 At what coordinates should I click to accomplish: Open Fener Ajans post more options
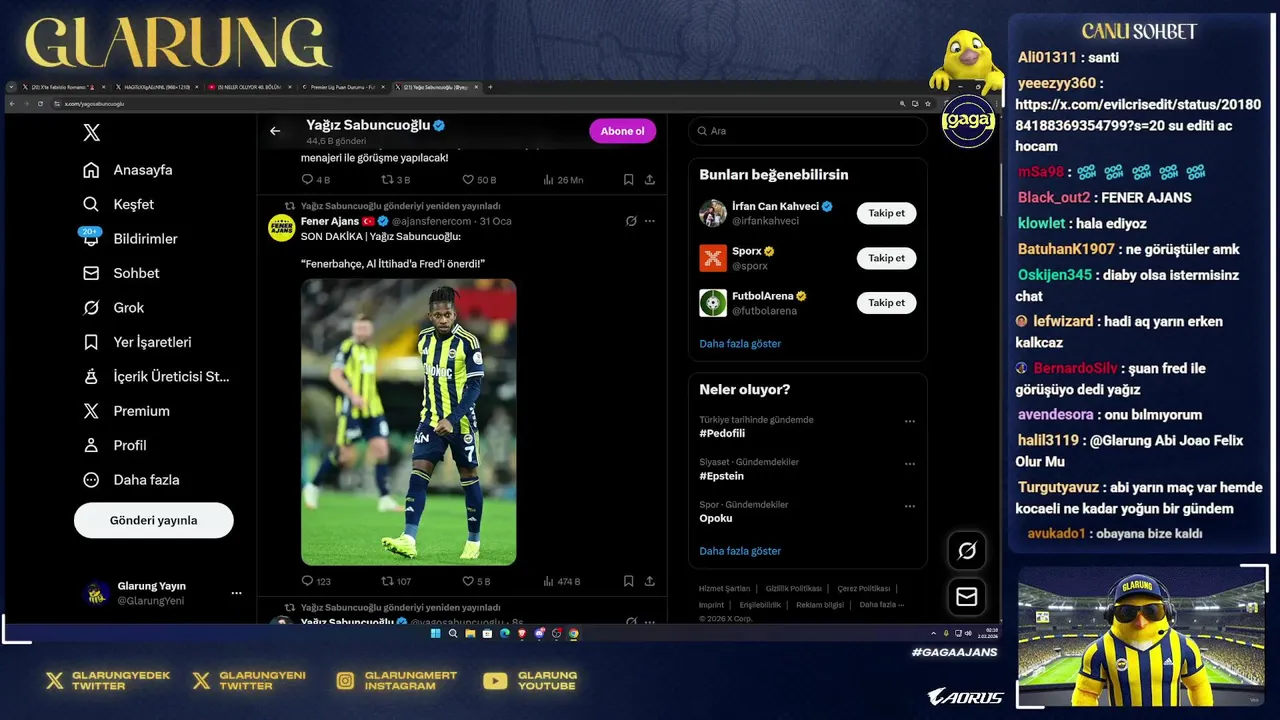(x=650, y=221)
